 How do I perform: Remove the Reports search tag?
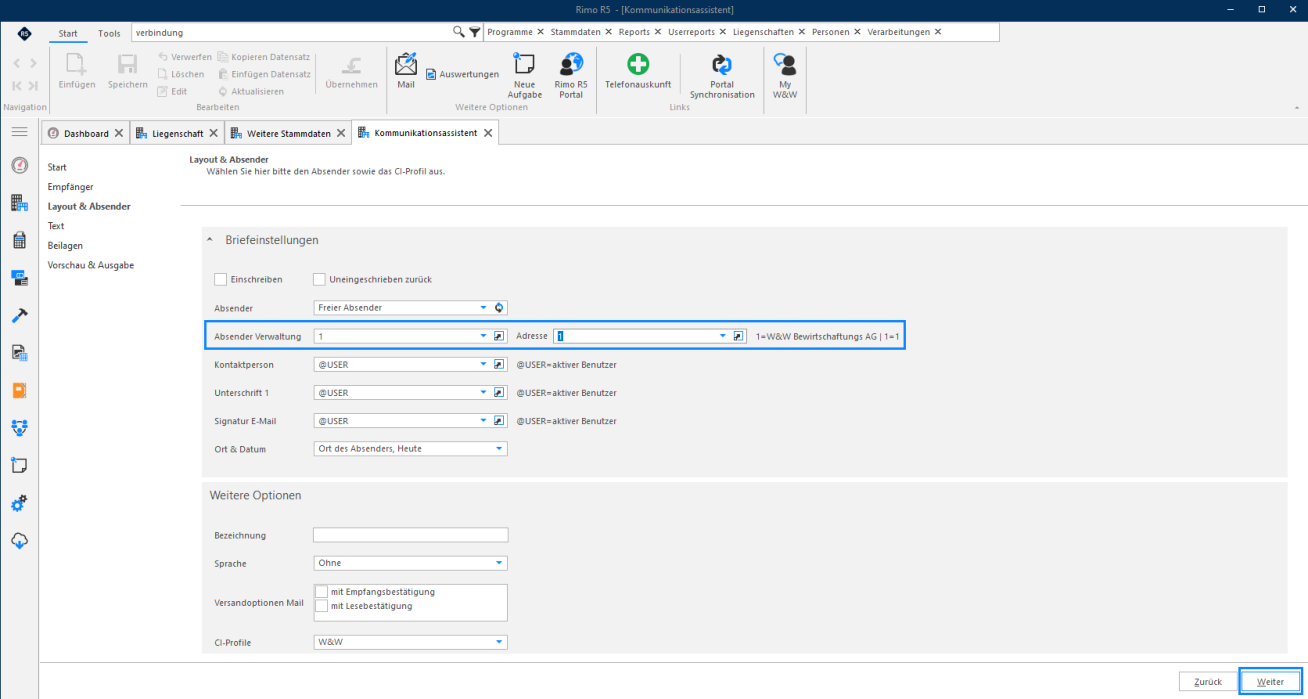pos(658,32)
